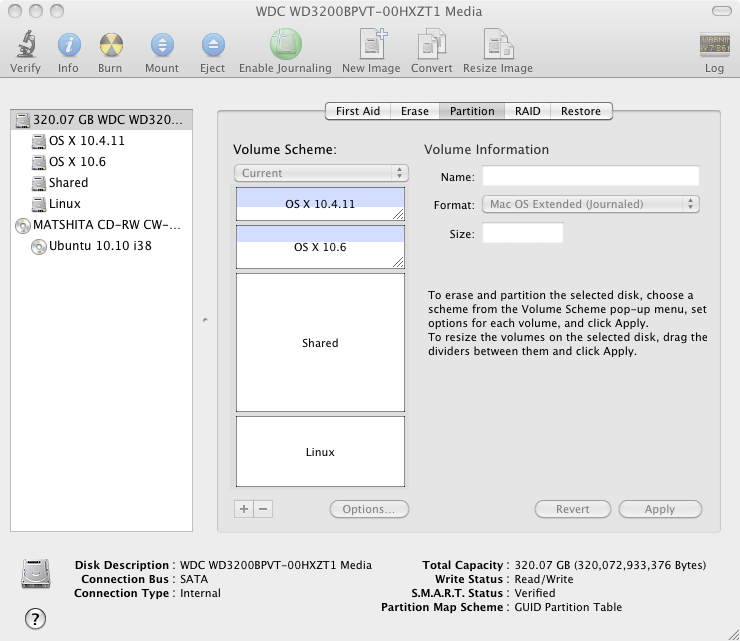The width and height of the screenshot is (740, 641).
Task: Click the add partition plus button
Action: click(x=244, y=509)
